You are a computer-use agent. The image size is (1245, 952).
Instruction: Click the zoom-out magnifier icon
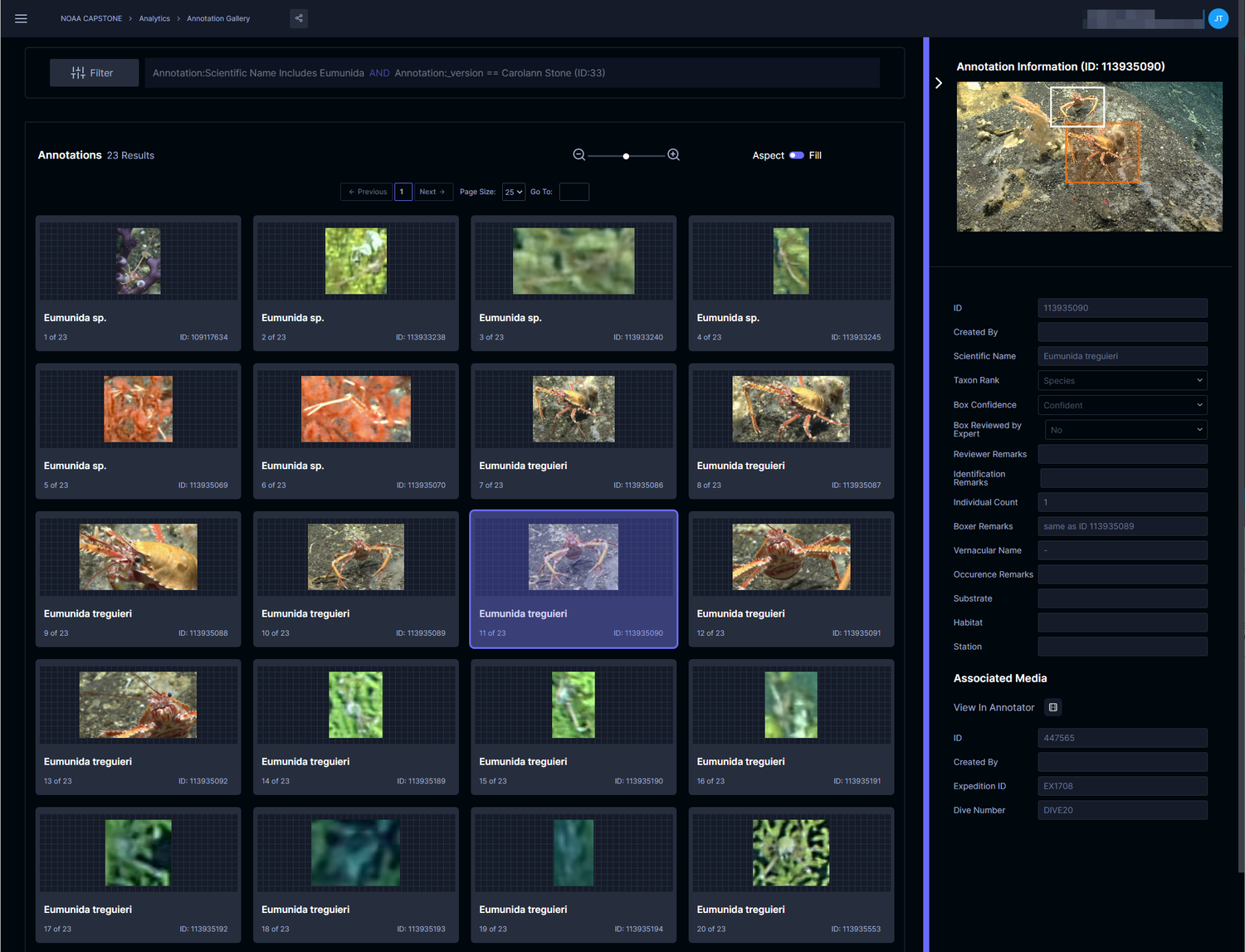[579, 155]
